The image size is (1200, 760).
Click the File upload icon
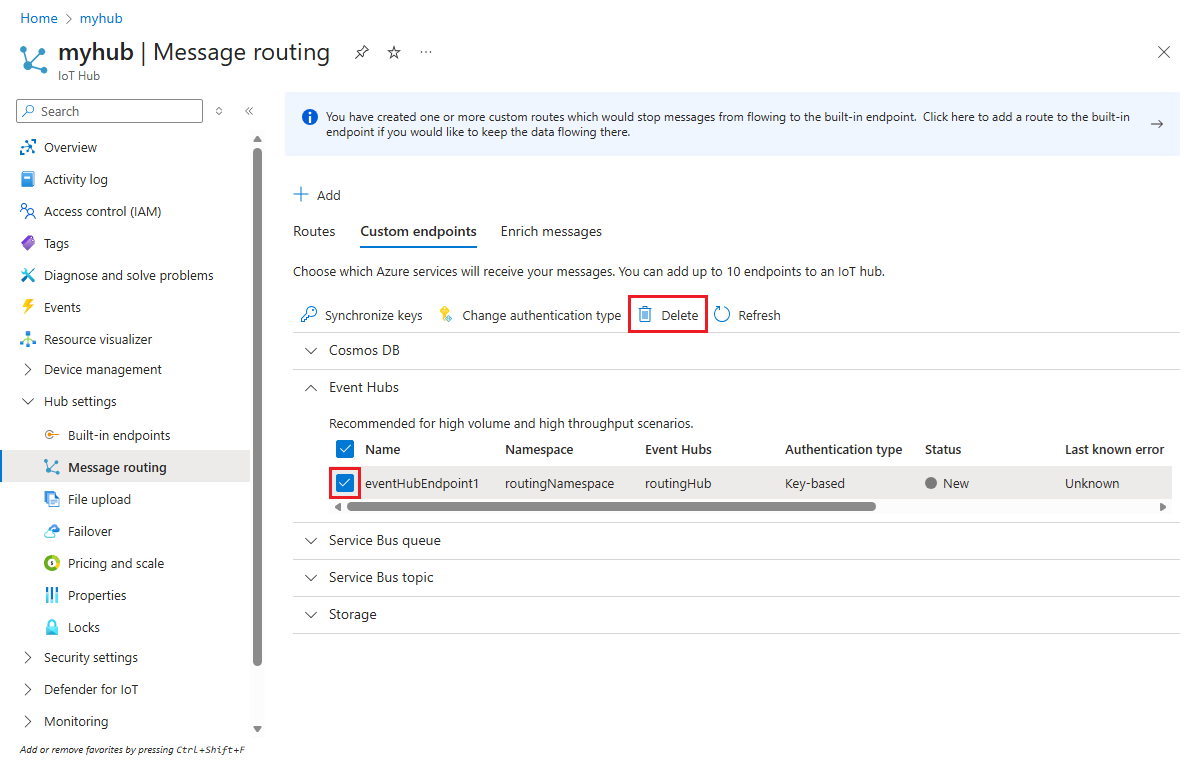52,499
